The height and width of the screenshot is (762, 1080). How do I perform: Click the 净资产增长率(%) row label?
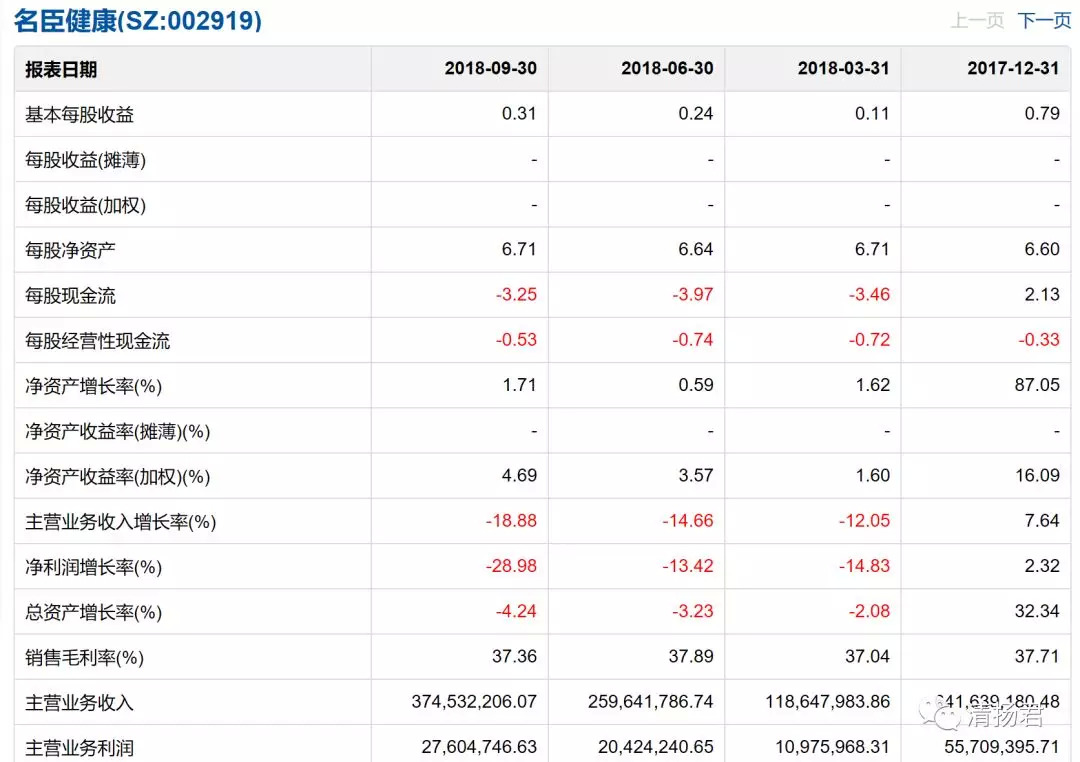click(94, 386)
